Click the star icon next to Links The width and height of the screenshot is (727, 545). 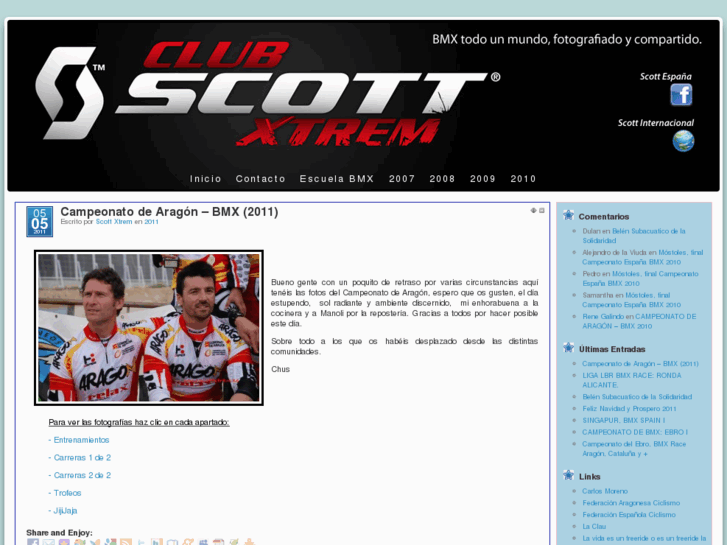(x=568, y=475)
